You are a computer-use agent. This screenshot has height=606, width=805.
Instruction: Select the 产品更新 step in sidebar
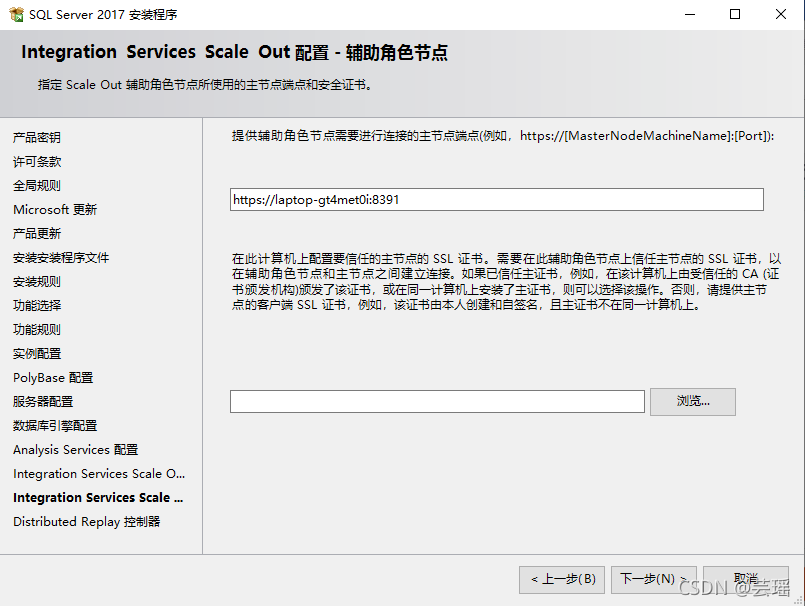[37, 234]
